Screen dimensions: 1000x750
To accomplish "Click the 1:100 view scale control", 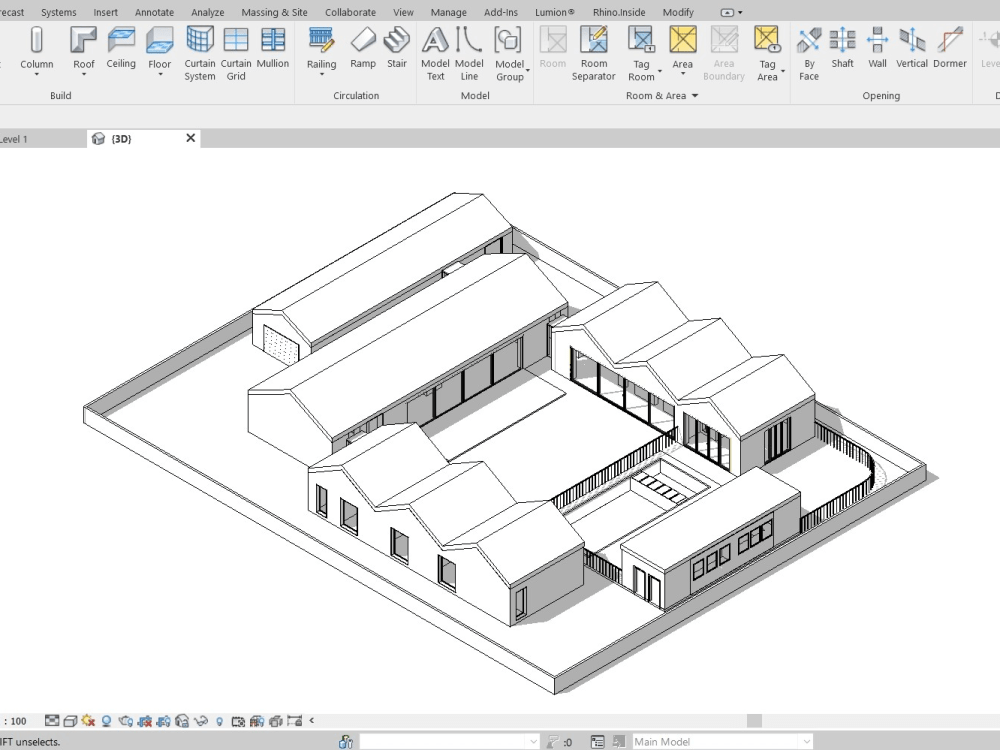I will (15, 720).
